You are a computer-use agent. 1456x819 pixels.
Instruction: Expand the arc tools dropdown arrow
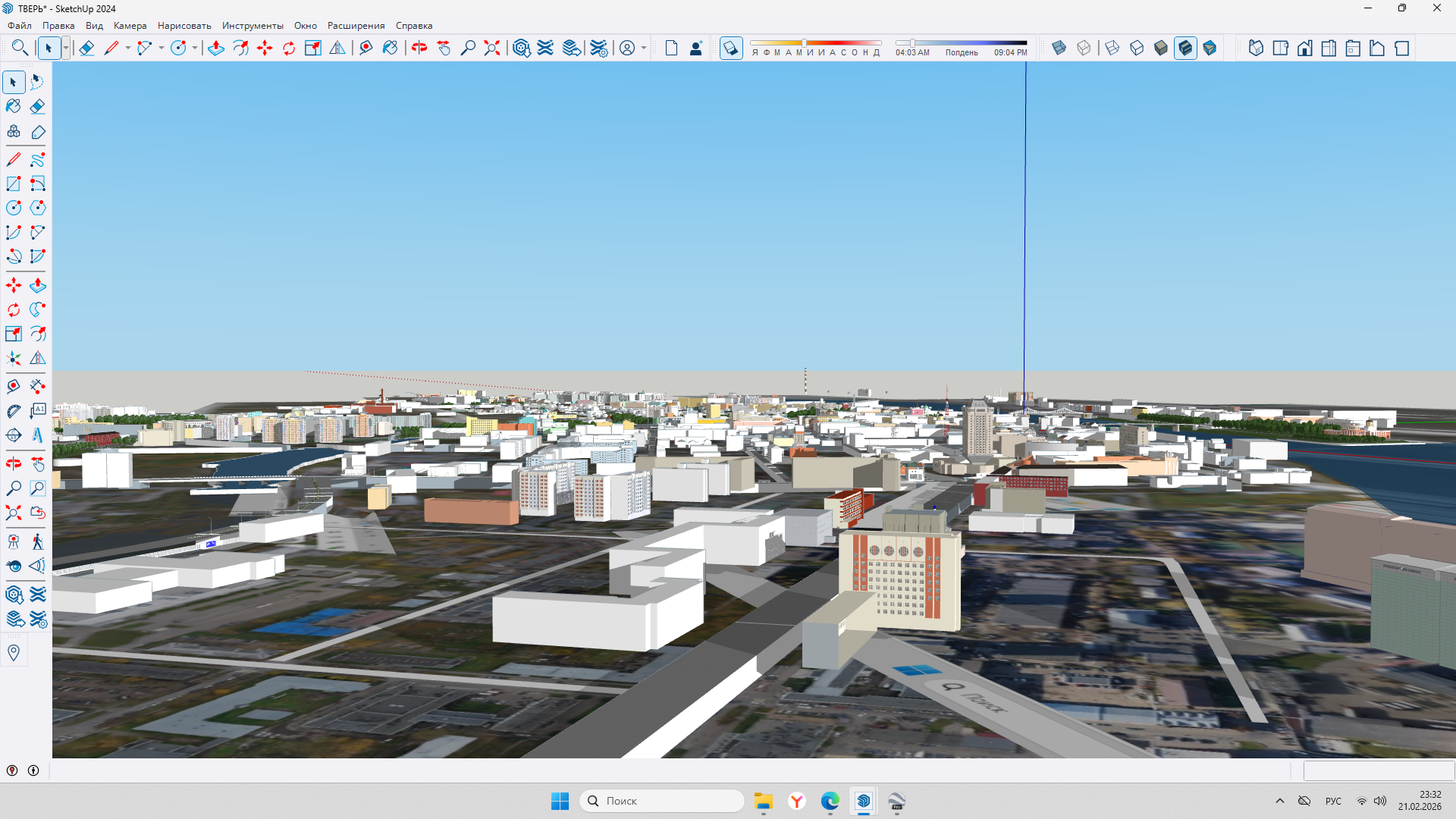(x=161, y=49)
